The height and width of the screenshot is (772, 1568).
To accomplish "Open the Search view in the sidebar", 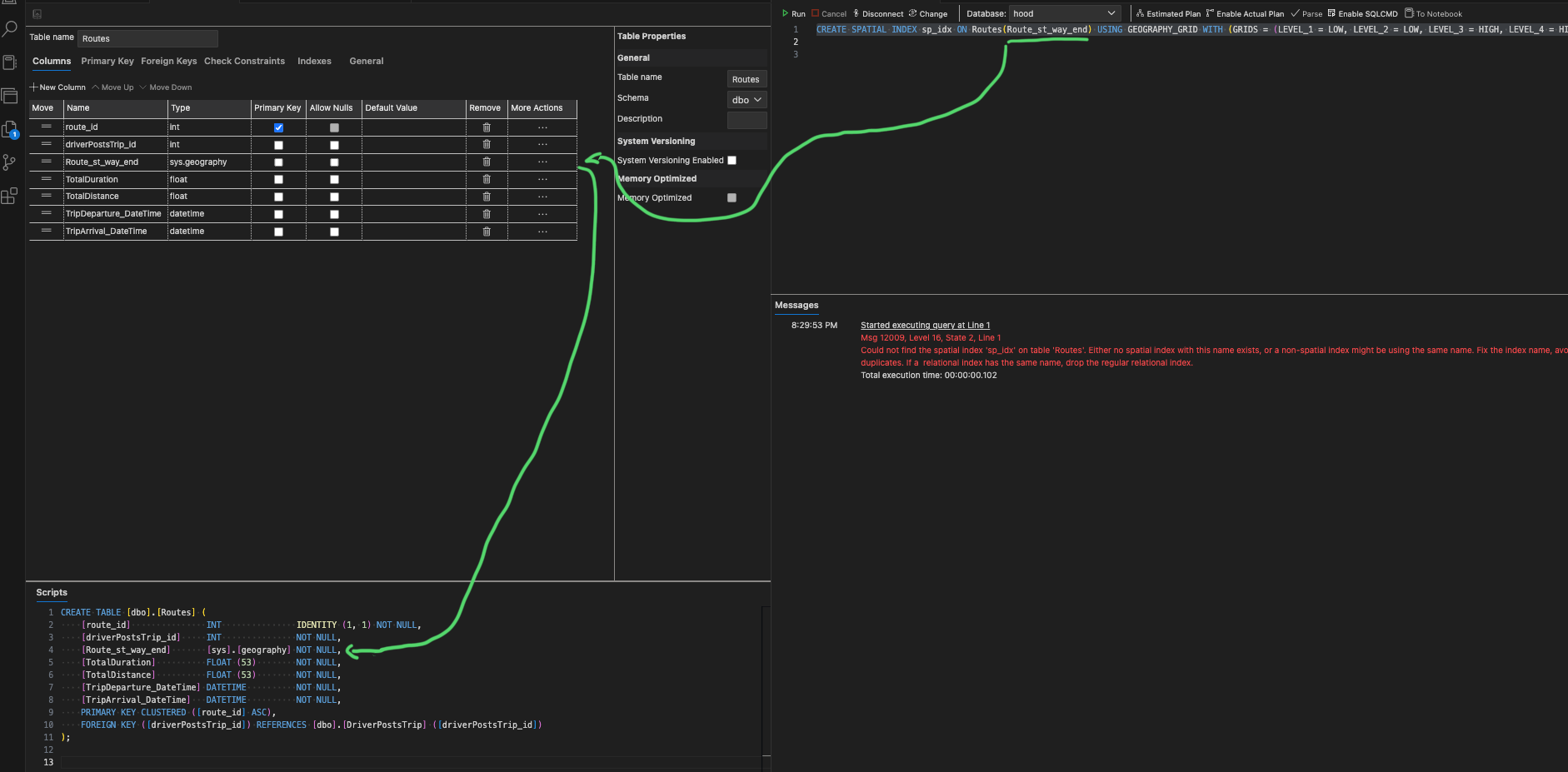I will pyautogui.click(x=10, y=29).
